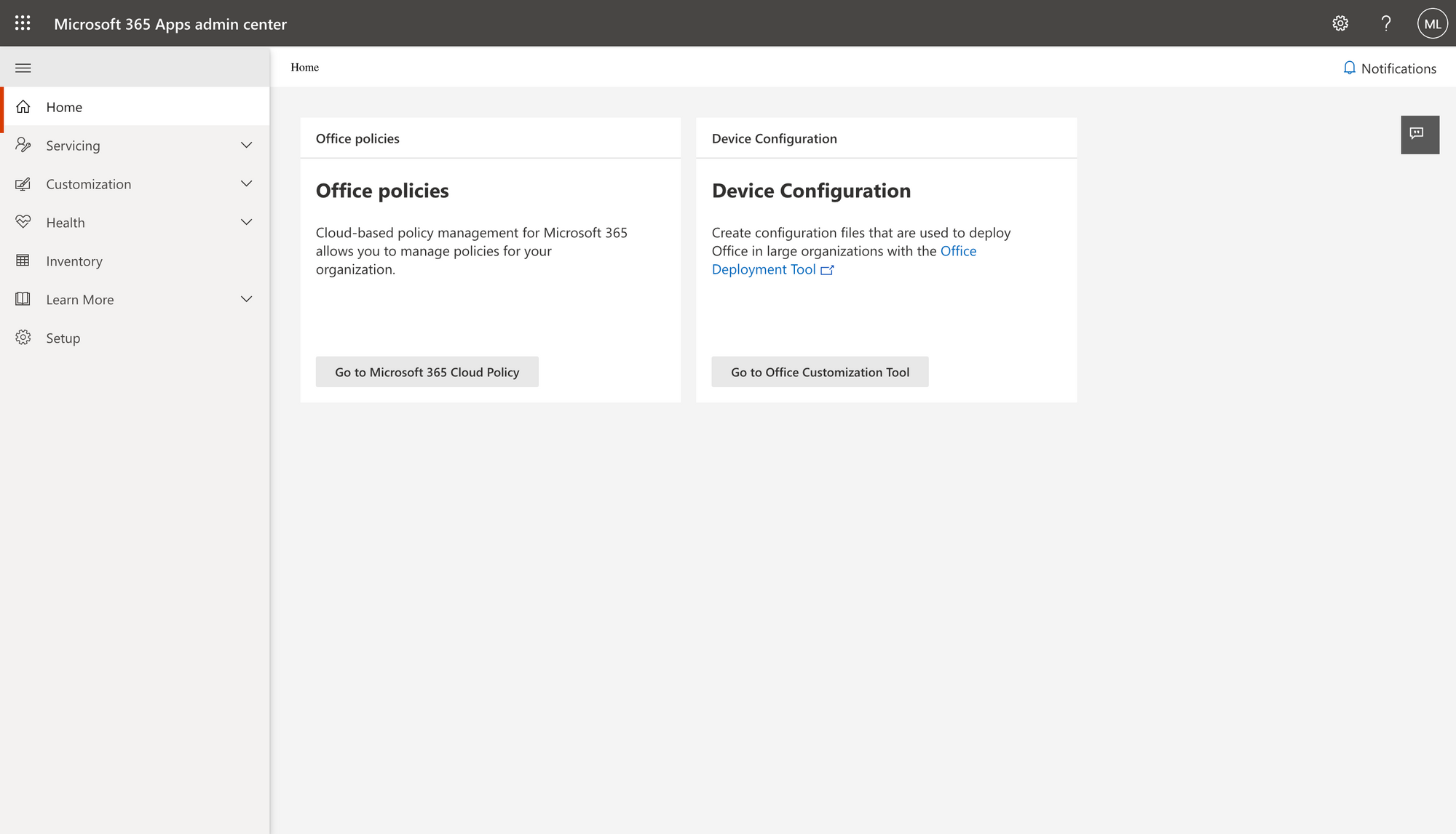Click the Servicing sidebar icon
The width and height of the screenshot is (1456, 834).
click(x=25, y=145)
